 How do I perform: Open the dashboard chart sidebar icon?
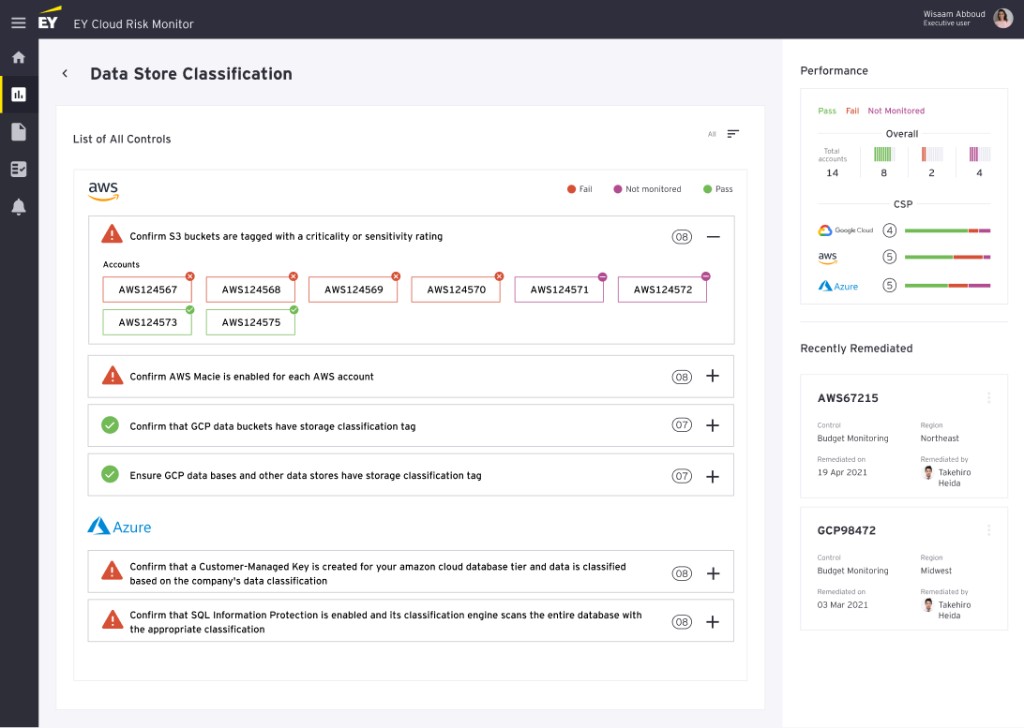pyautogui.click(x=18, y=95)
